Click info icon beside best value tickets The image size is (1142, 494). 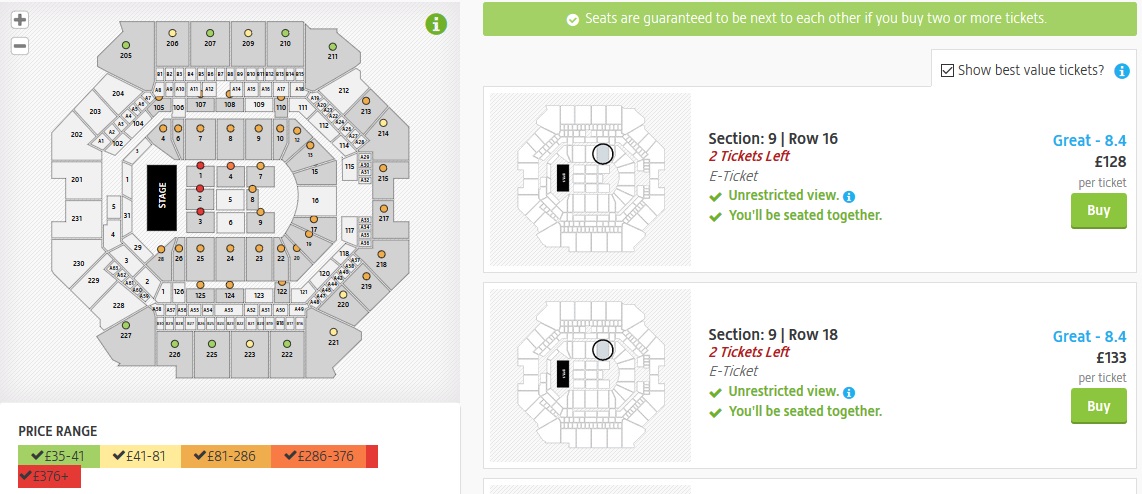click(x=1122, y=71)
